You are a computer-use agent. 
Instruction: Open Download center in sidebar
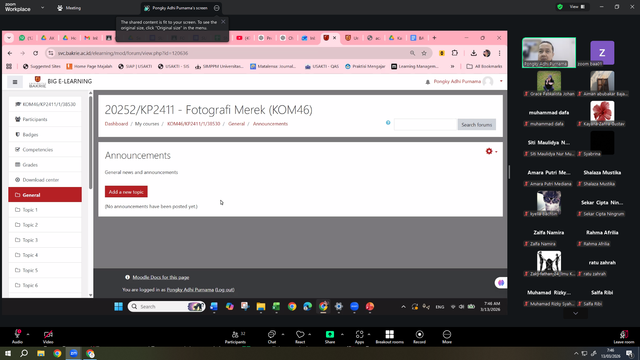[45, 180]
